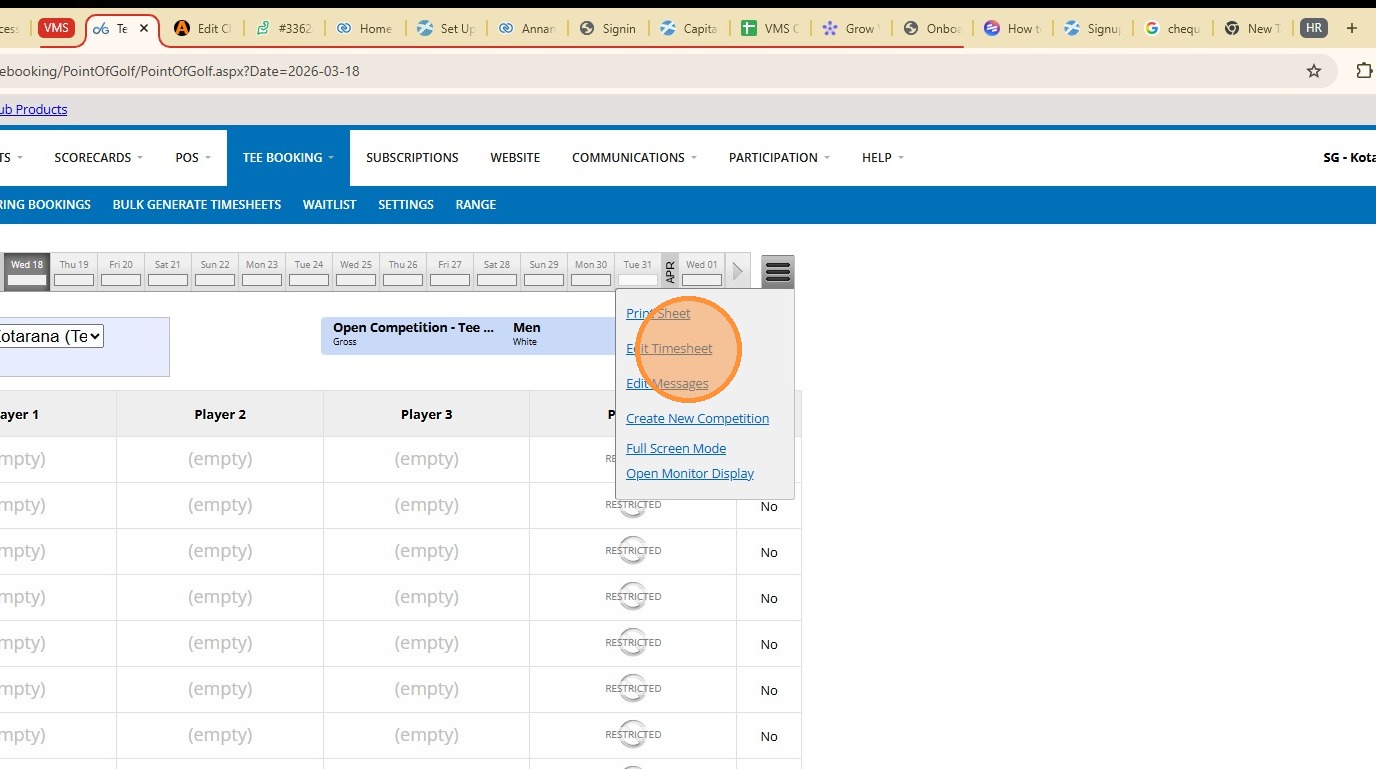This screenshot has width=1376, height=769.
Task: Open the course selection dropdown
Action: (x=50, y=336)
